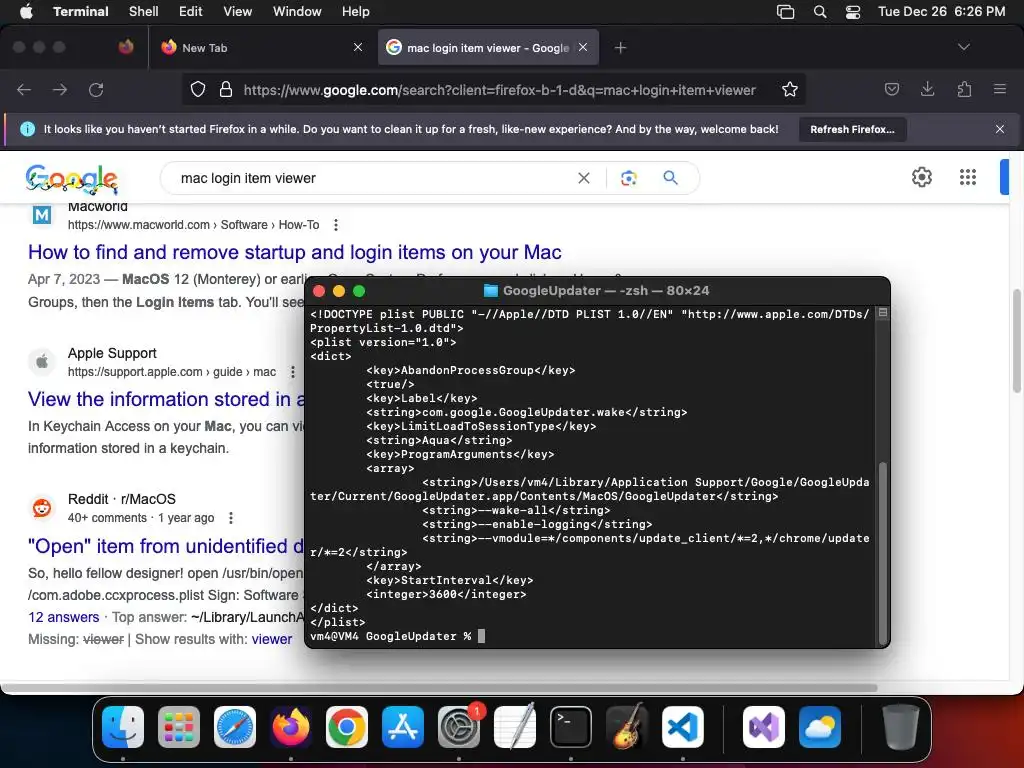Search by image with Google Lens icon
The width and height of the screenshot is (1024, 768).
click(x=628, y=178)
